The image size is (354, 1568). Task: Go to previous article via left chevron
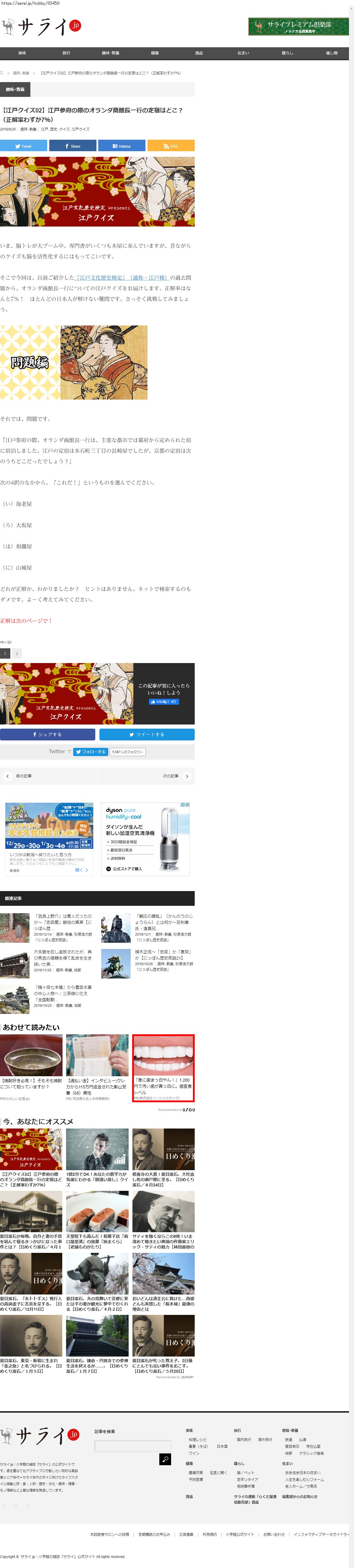[7, 776]
